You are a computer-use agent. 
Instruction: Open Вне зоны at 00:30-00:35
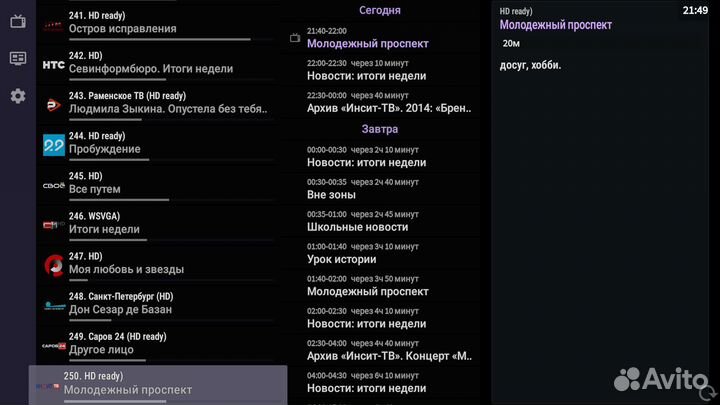tap(381, 189)
